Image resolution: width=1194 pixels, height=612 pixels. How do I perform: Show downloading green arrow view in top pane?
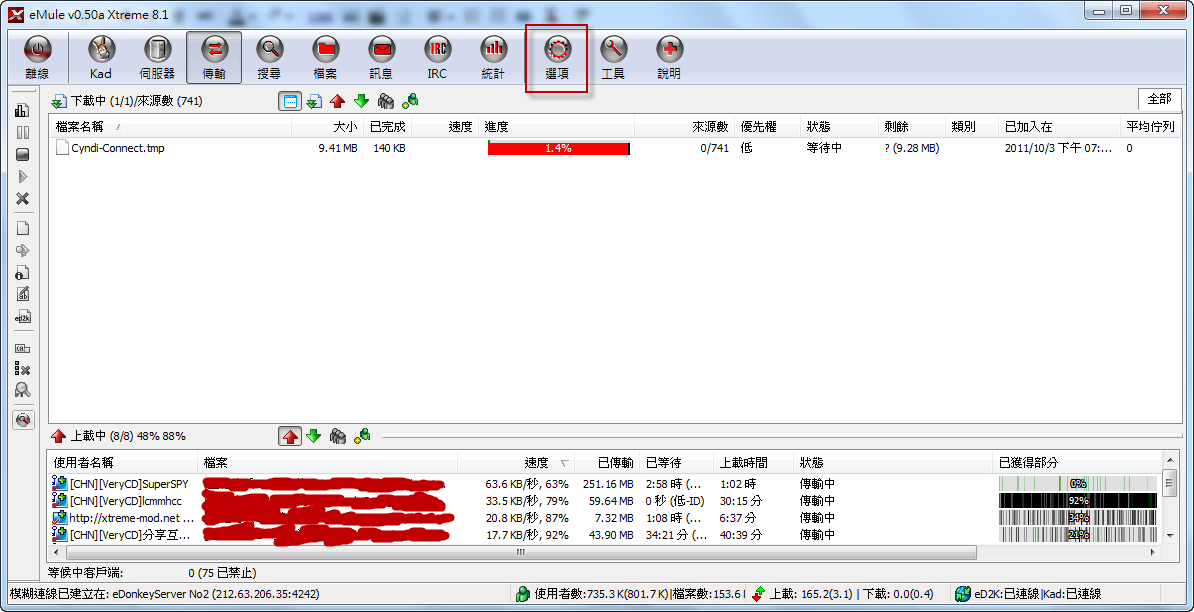[361, 100]
